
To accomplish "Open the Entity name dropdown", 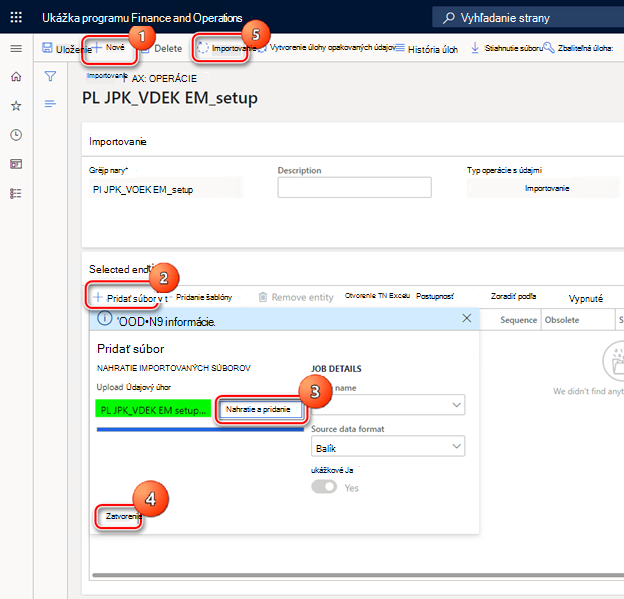I will pos(388,405).
